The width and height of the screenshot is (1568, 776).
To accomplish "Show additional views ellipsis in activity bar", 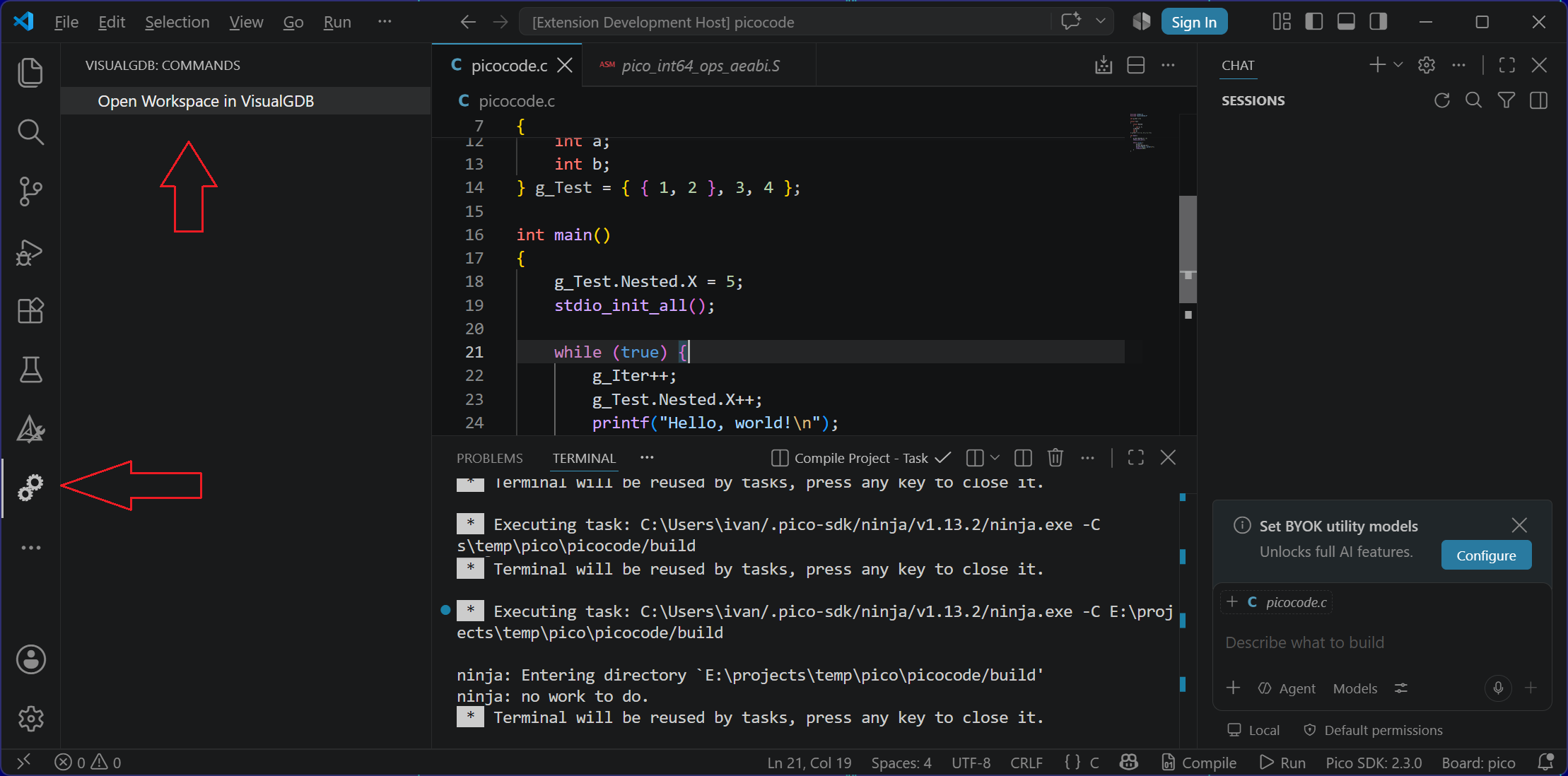I will pyautogui.click(x=30, y=548).
